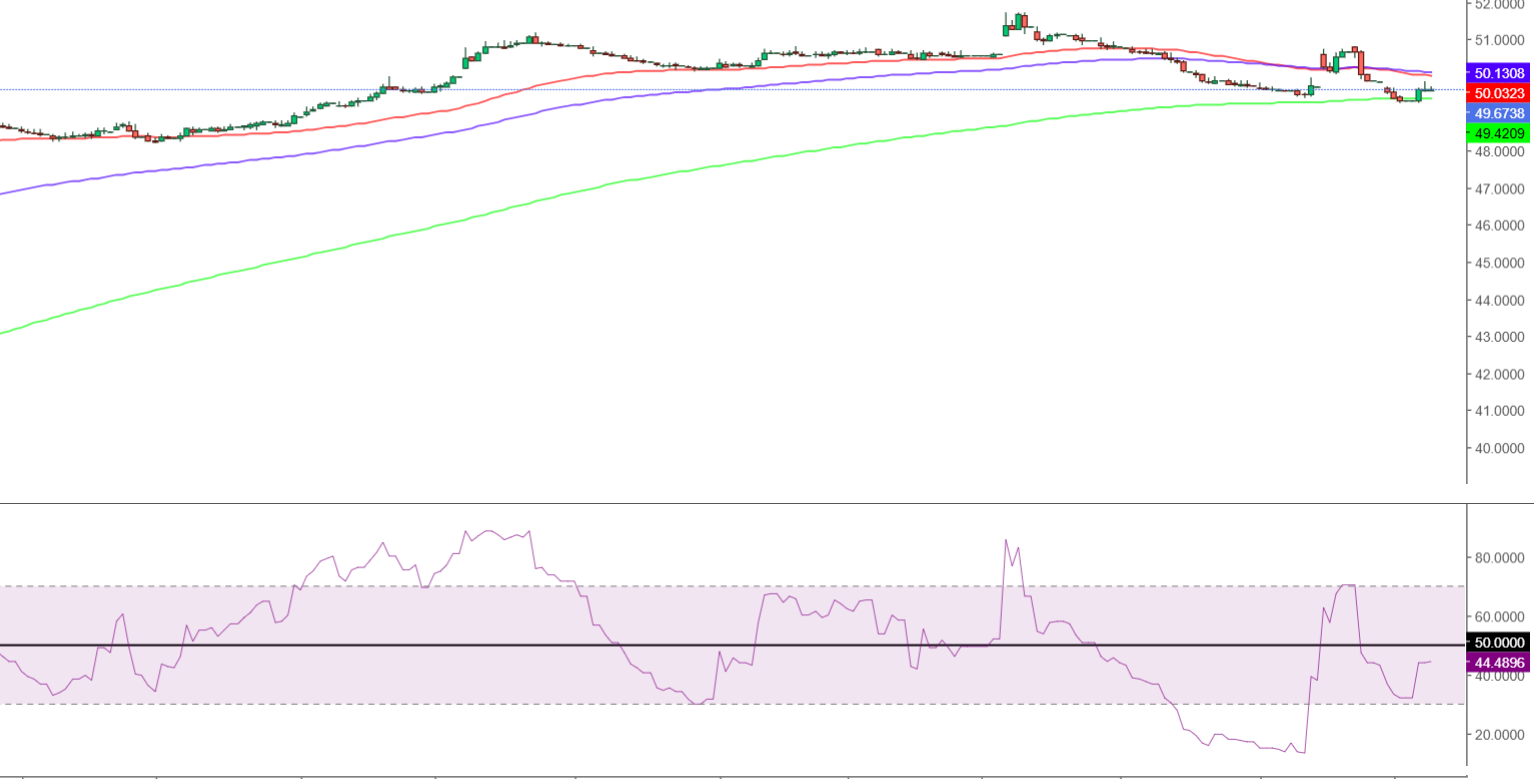The height and width of the screenshot is (779, 1534).
Task: Click the 45.0000 price scale value
Action: (1500, 263)
